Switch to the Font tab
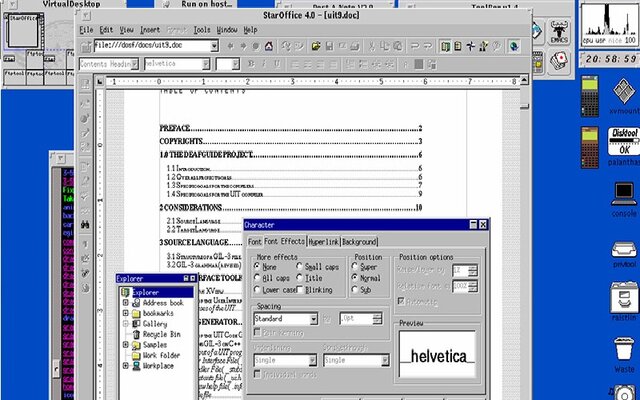The image size is (640, 400). coord(255,242)
